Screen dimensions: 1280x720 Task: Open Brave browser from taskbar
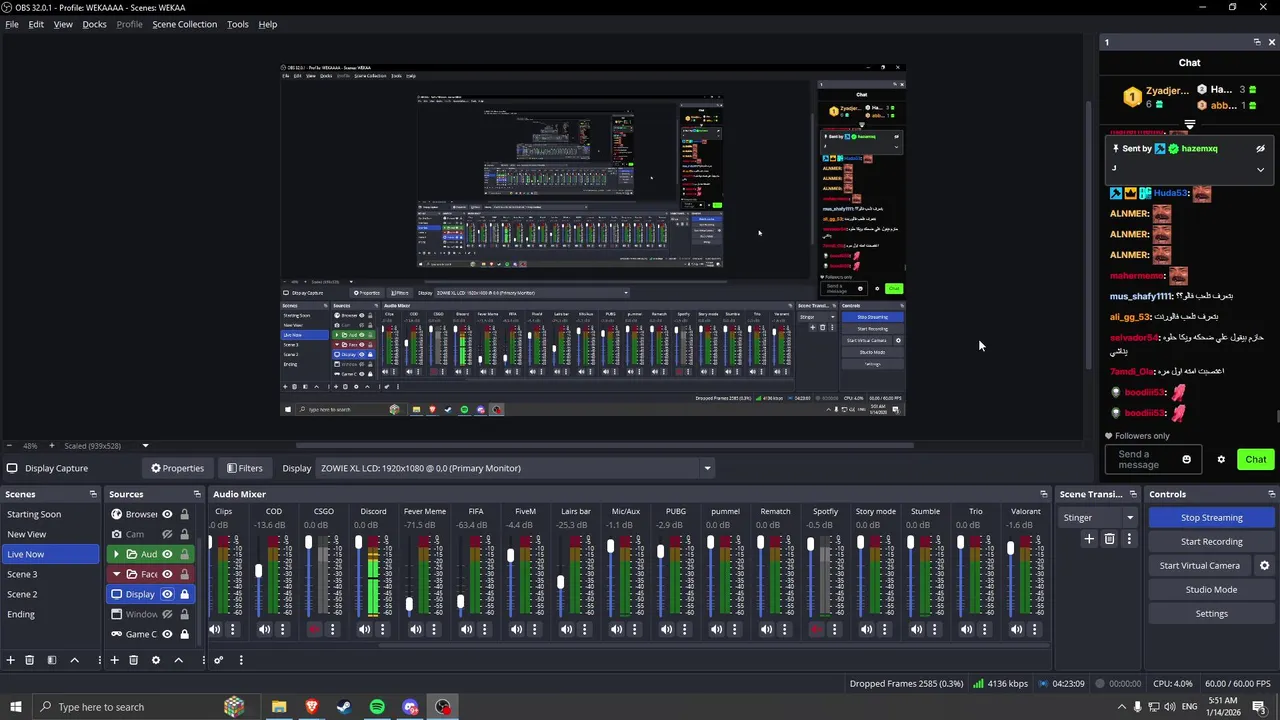pos(311,707)
